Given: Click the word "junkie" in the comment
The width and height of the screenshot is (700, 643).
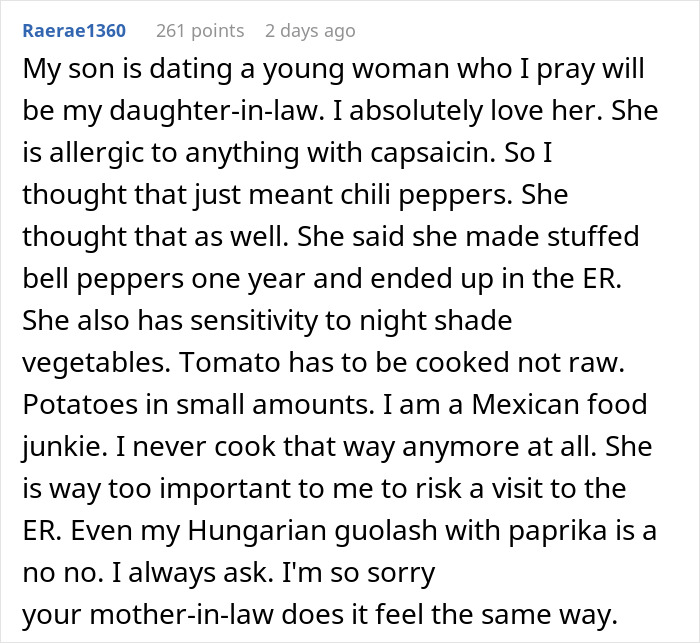Looking at the screenshot, I should tap(62, 447).
